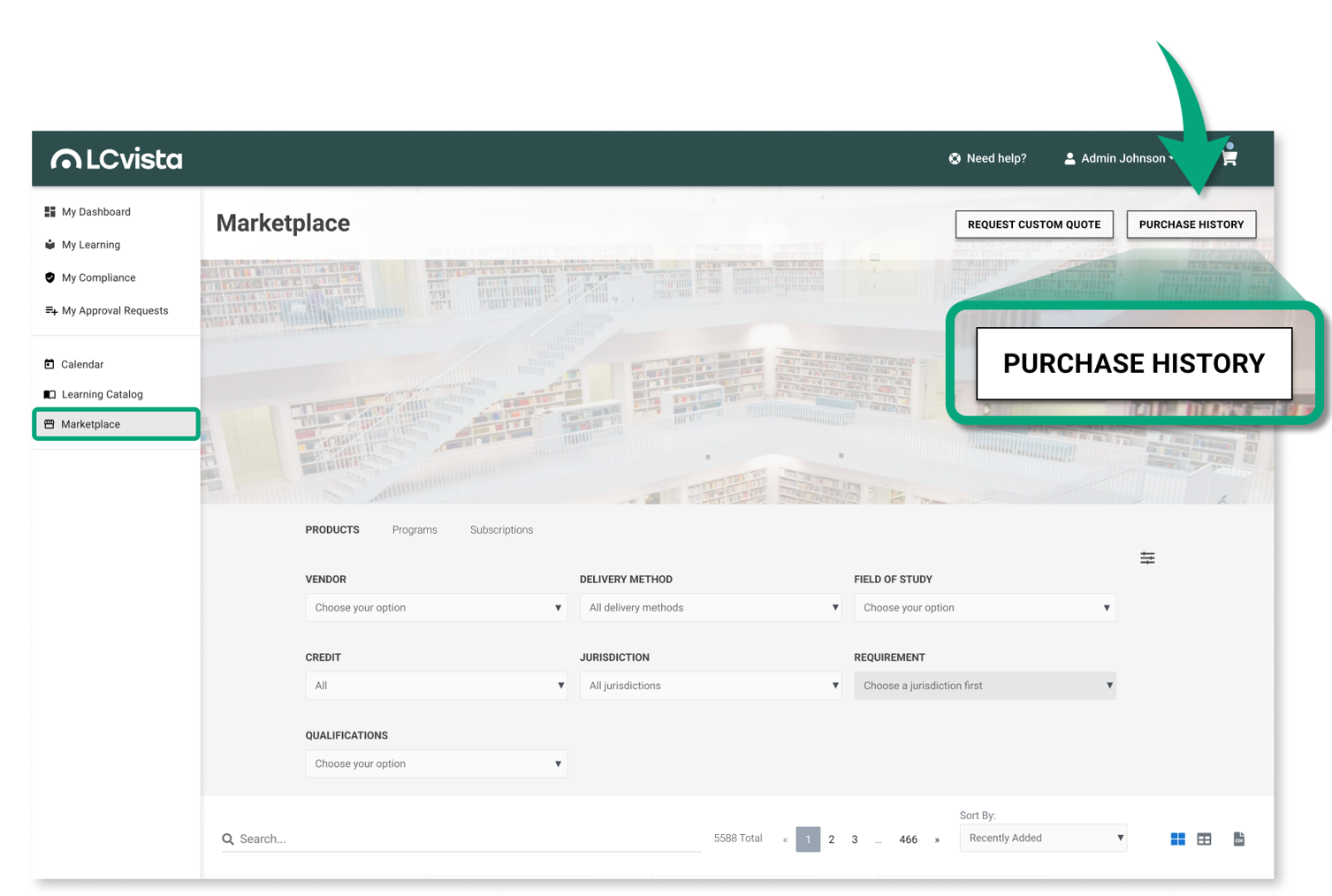Open the Jurisdiction dropdown

pyautogui.click(x=711, y=686)
